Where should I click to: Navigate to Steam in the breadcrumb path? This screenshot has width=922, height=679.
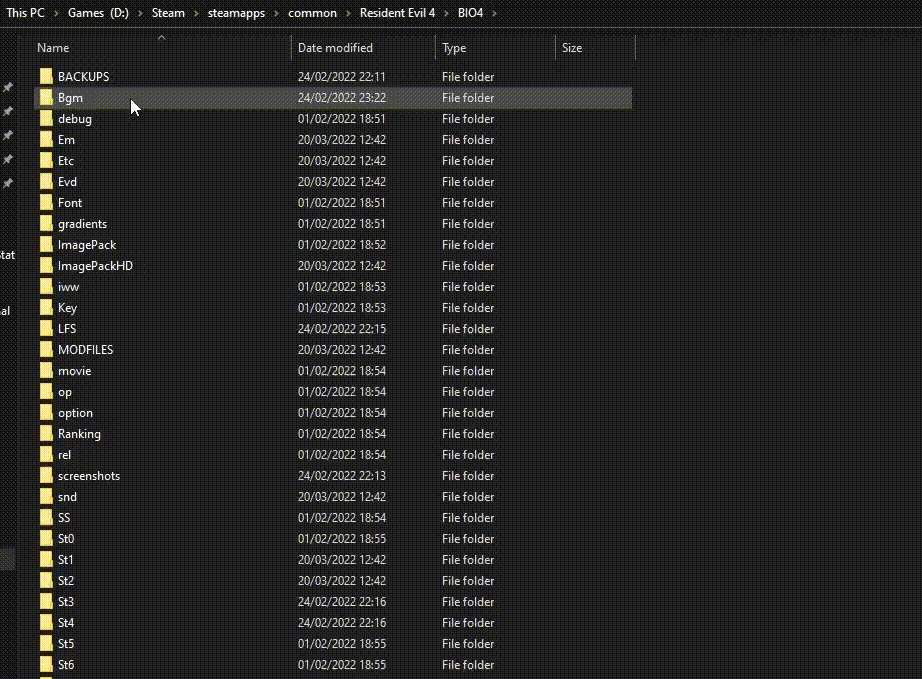tap(168, 13)
